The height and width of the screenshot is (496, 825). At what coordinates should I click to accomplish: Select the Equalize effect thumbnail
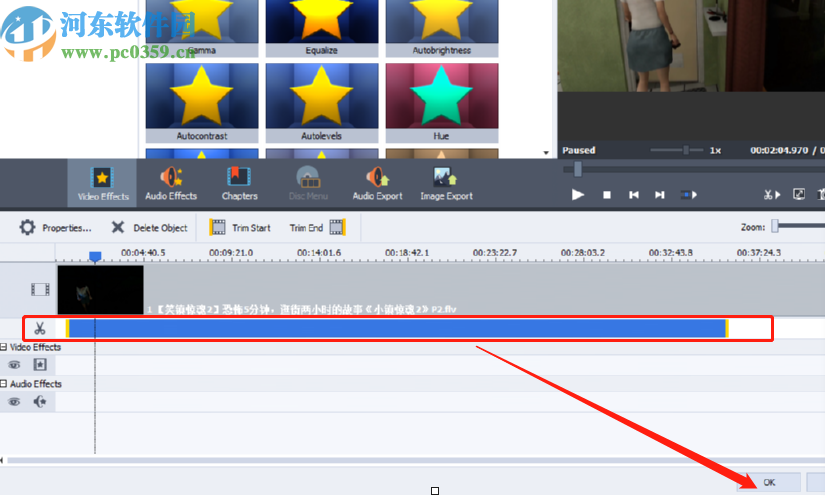point(321,28)
